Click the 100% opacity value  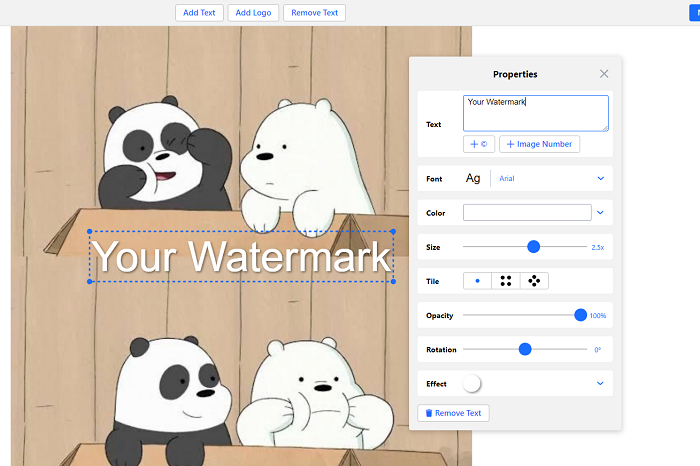[598, 316]
